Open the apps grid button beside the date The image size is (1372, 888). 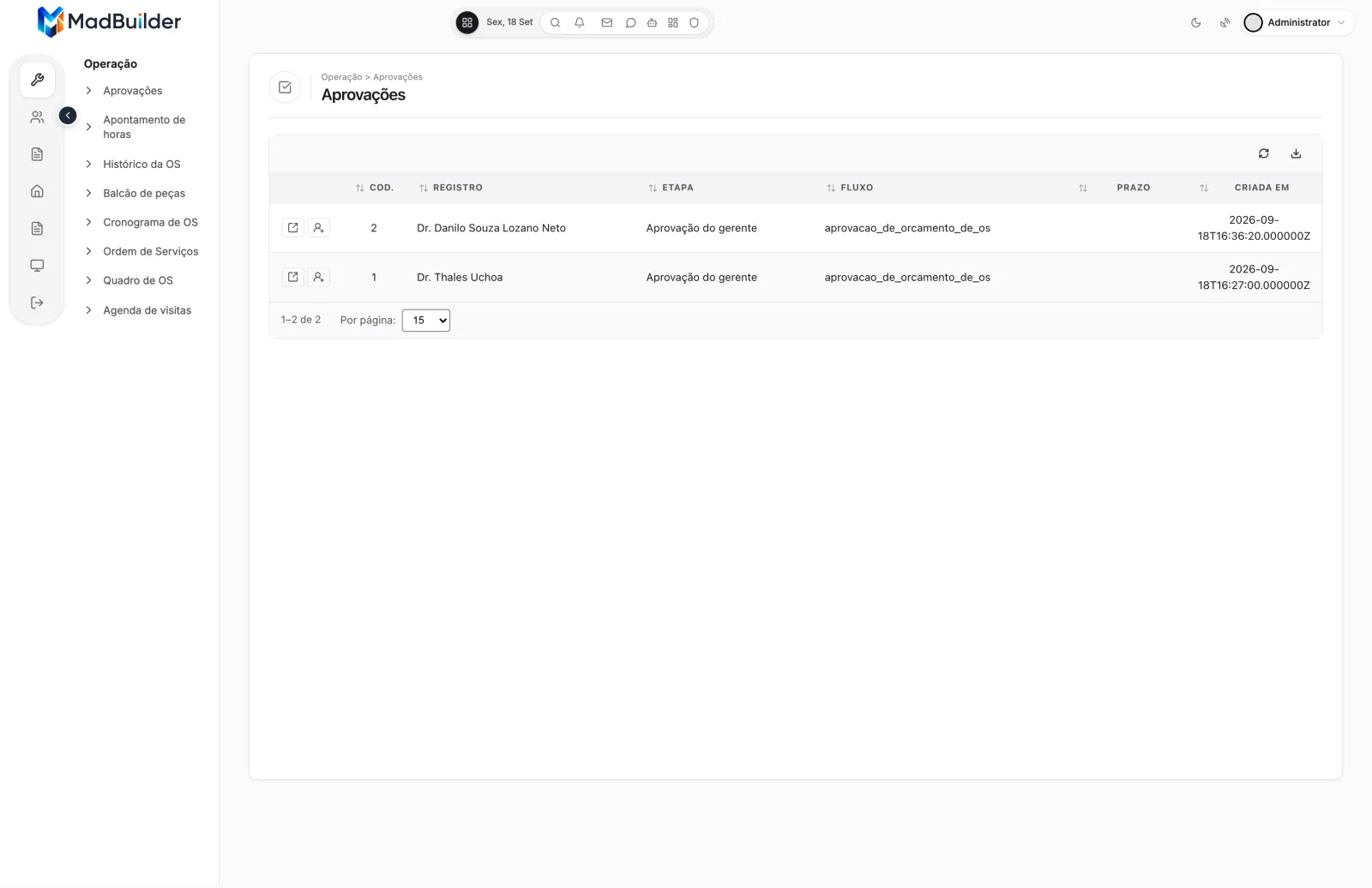(x=467, y=23)
